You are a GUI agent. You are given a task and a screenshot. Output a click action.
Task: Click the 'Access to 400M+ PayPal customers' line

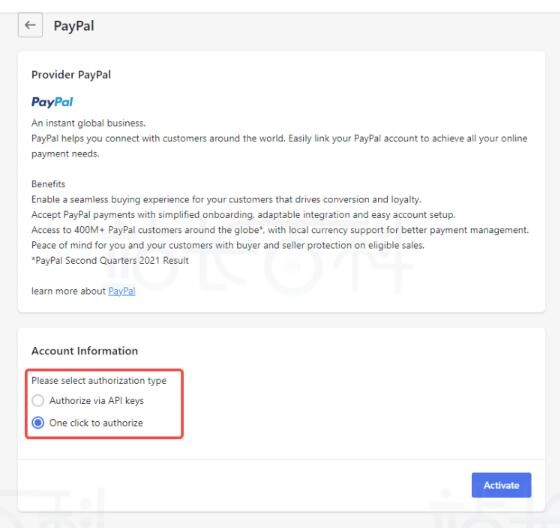pos(280,230)
